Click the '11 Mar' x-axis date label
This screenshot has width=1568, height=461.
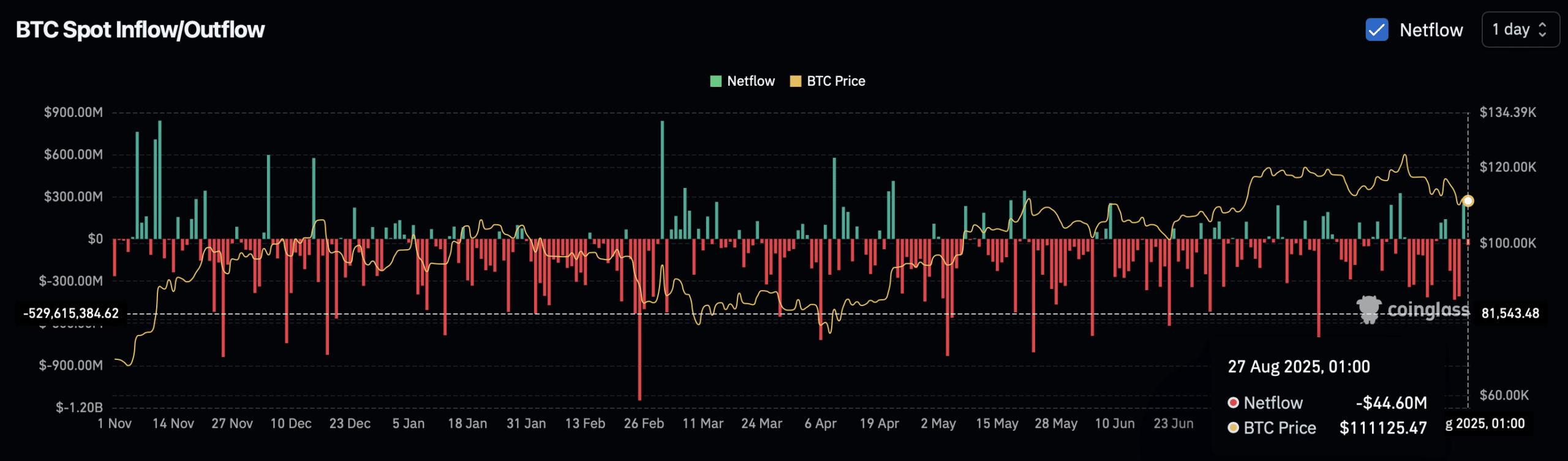point(703,424)
